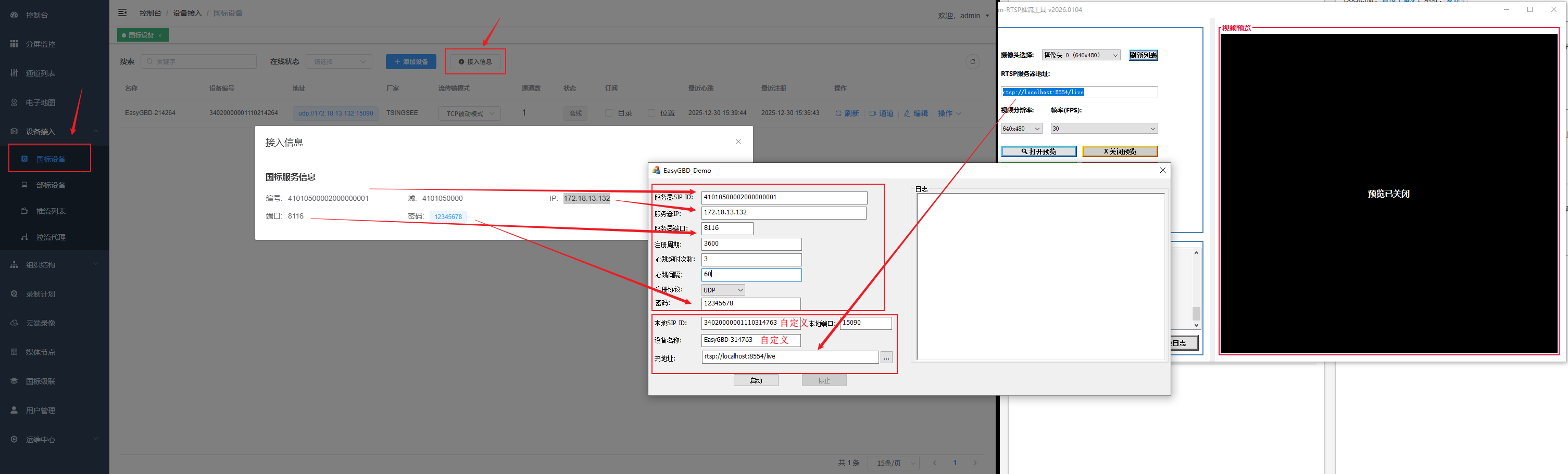Screen dimensions: 1568x474
Task: Click the RTSP服务器地址 input field
Action: (x=1080, y=92)
